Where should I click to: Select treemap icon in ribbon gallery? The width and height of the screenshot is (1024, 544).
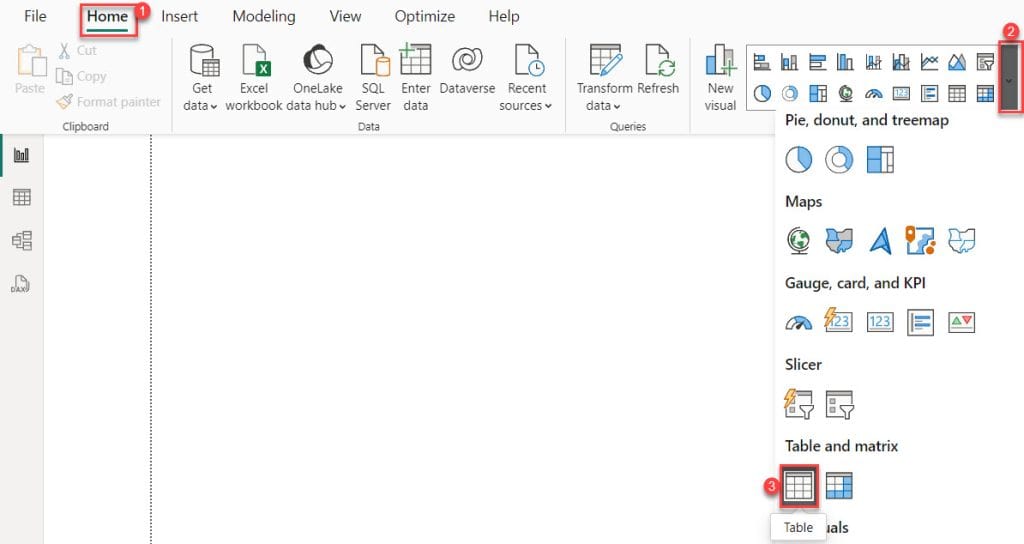818,93
